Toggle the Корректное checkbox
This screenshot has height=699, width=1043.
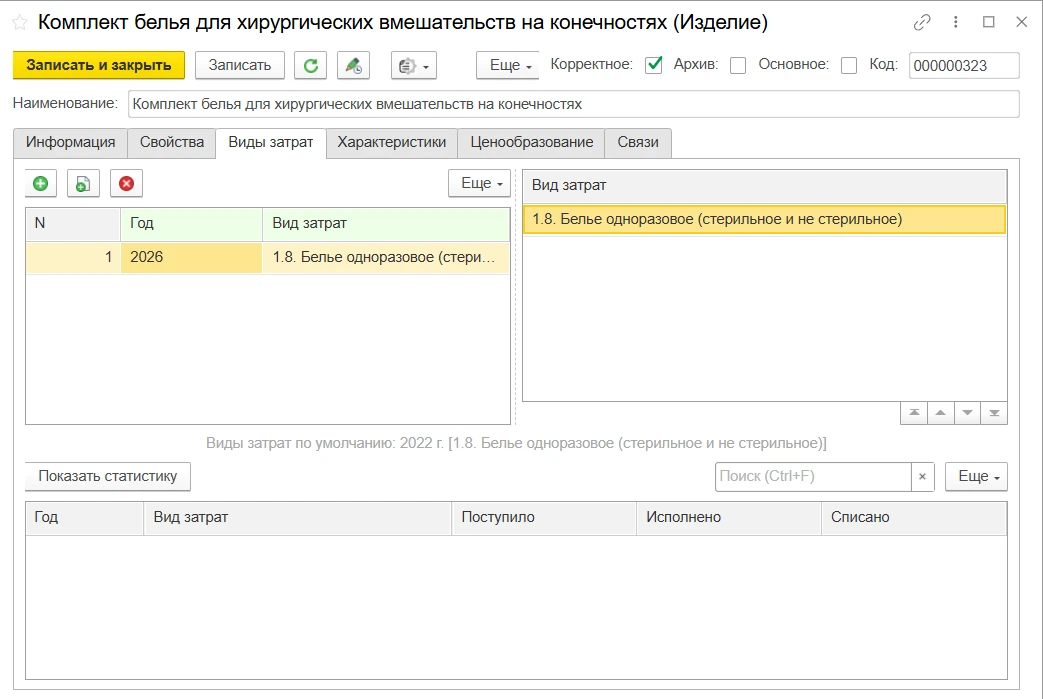pyautogui.click(x=654, y=65)
